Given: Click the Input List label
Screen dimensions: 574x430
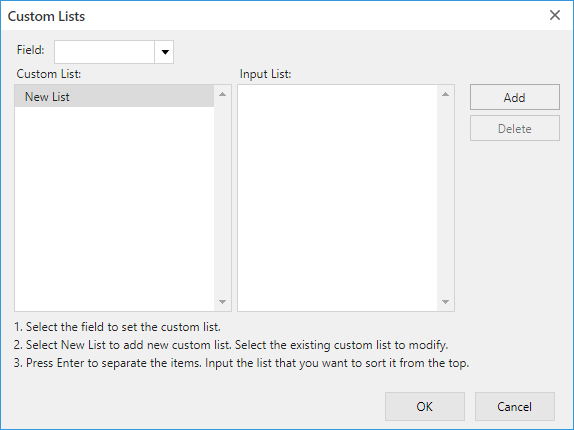Looking at the screenshot, I should 265,74.
